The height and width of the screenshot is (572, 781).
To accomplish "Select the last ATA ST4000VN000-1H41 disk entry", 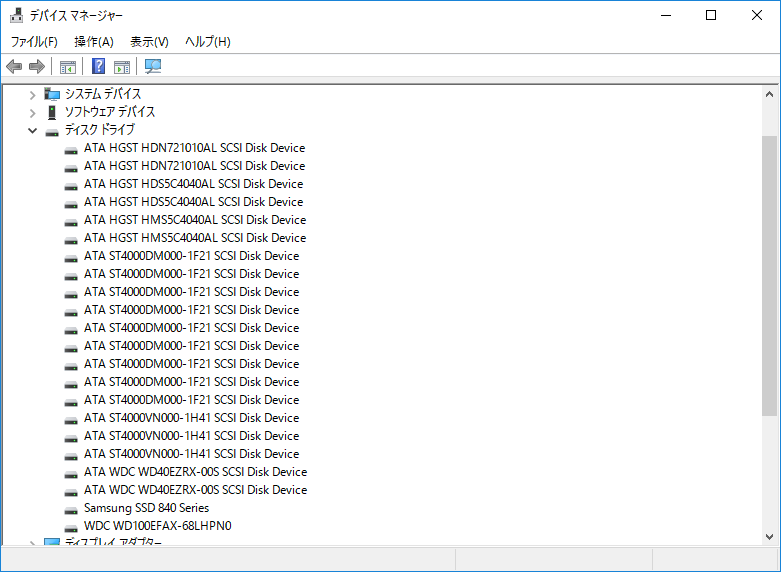I will pyautogui.click(x=191, y=454).
